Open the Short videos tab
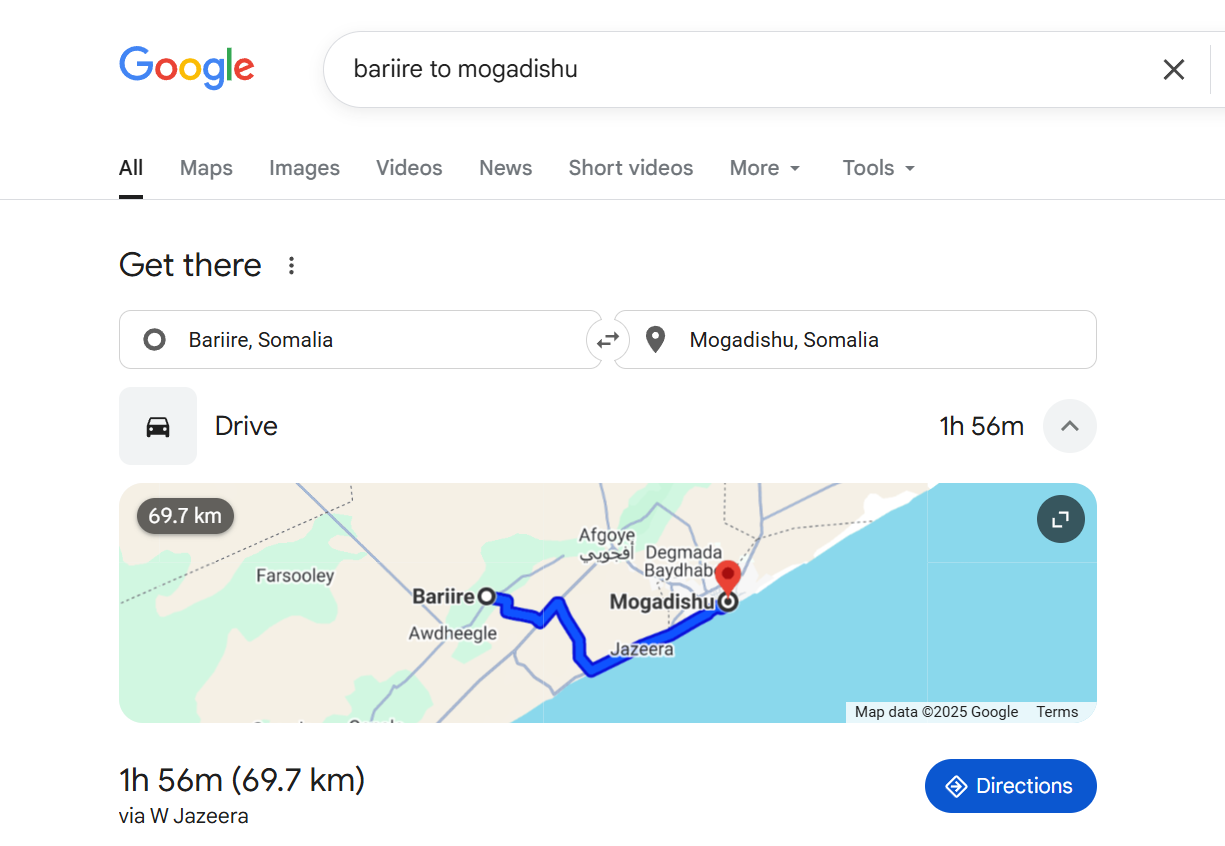 click(x=630, y=168)
